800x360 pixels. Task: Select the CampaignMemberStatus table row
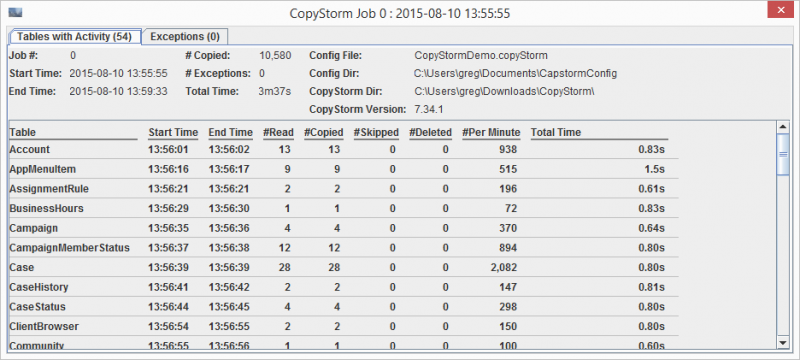tap(344, 248)
